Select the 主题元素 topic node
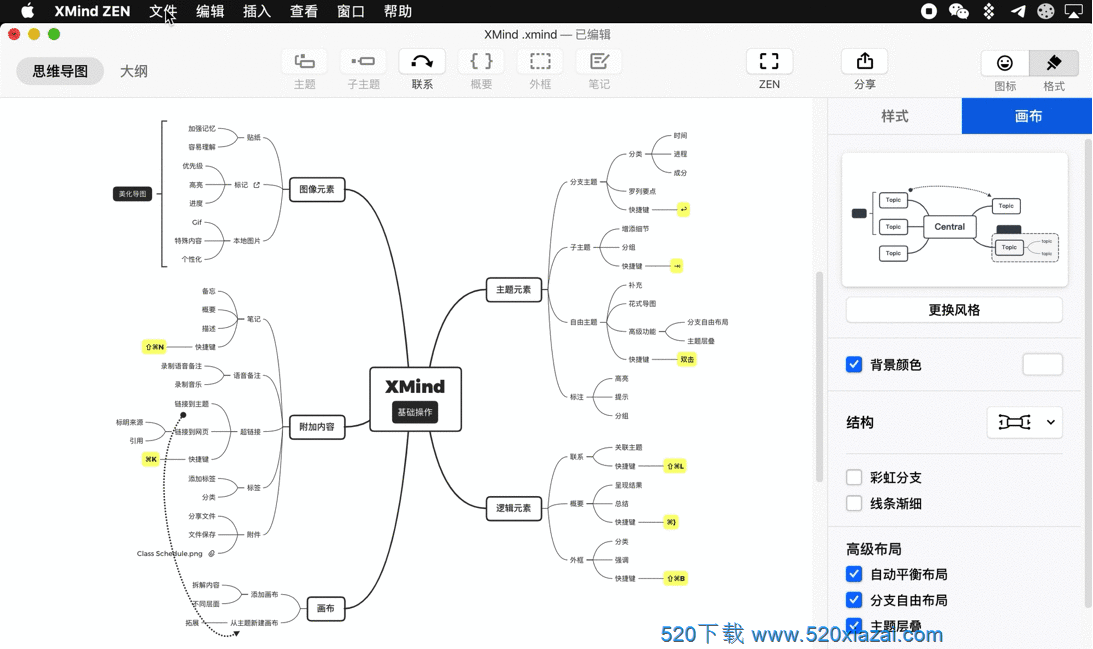Viewport: 1093px width, 649px height. tap(514, 289)
